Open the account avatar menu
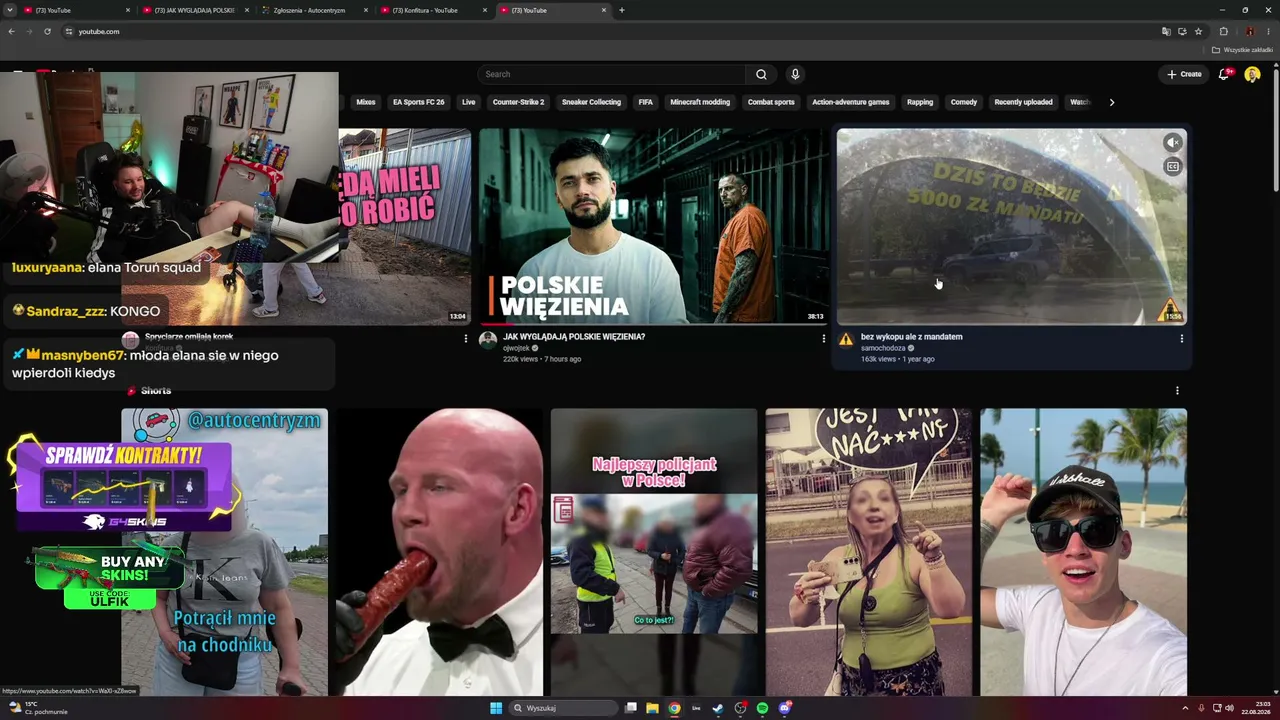 1252,74
